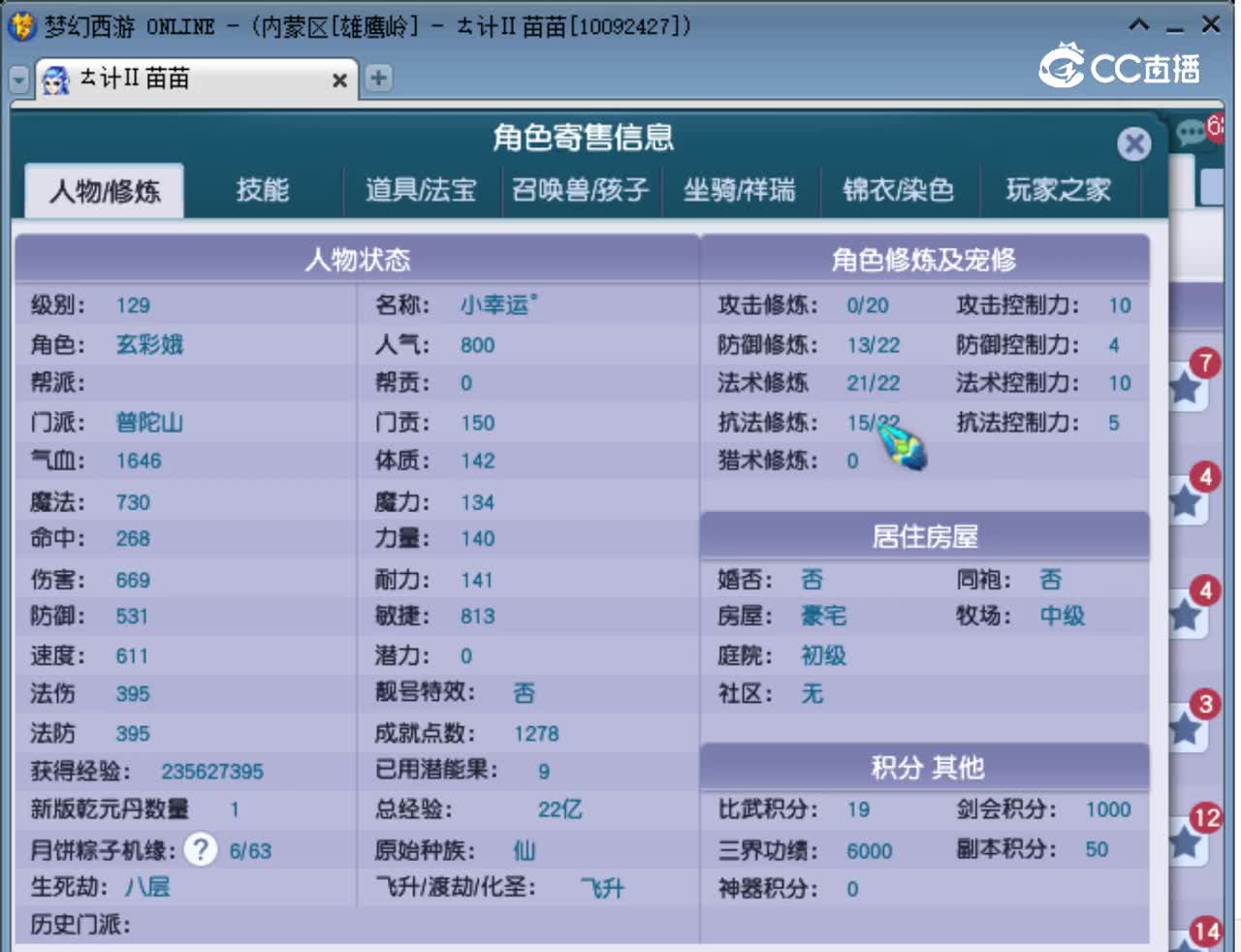1241x952 pixels.
Task: Close the 角色寄售信息 dialog
Action: (1133, 144)
